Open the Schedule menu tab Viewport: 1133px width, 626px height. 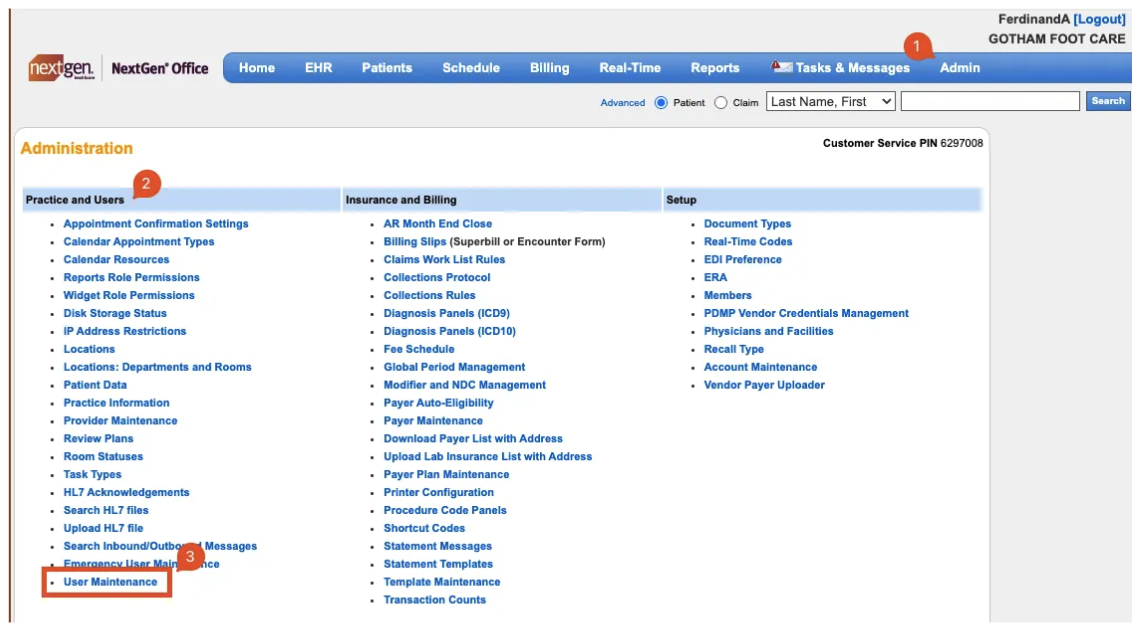coord(471,68)
